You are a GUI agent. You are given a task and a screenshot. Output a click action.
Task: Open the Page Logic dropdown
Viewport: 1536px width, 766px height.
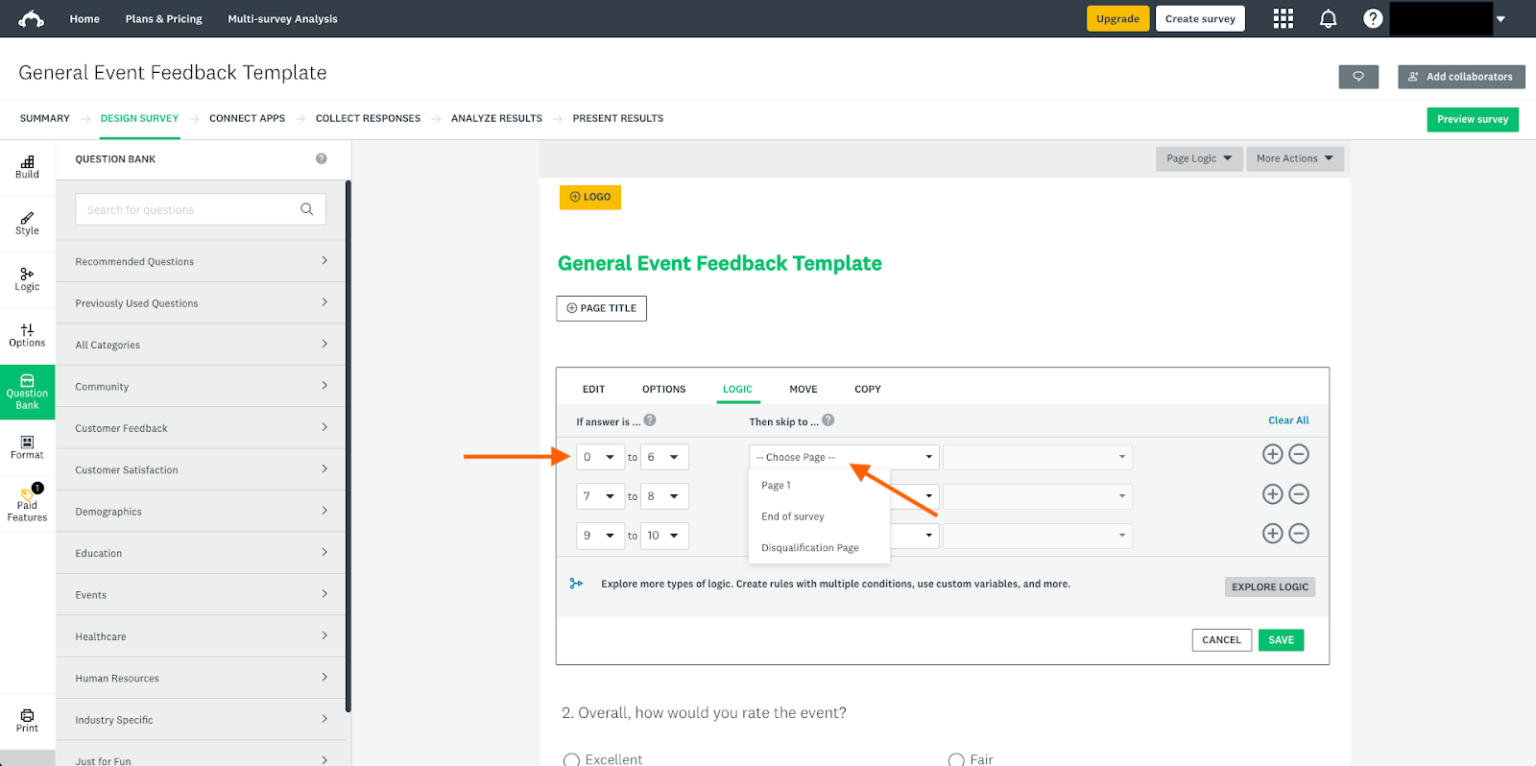pyautogui.click(x=1198, y=158)
